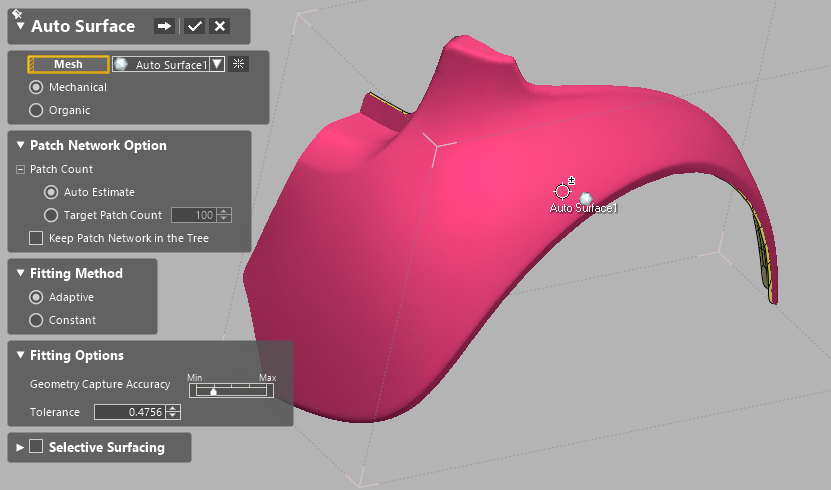Collapse the Patch Count tree node
Viewport: 831px width, 490px height.
[20, 170]
